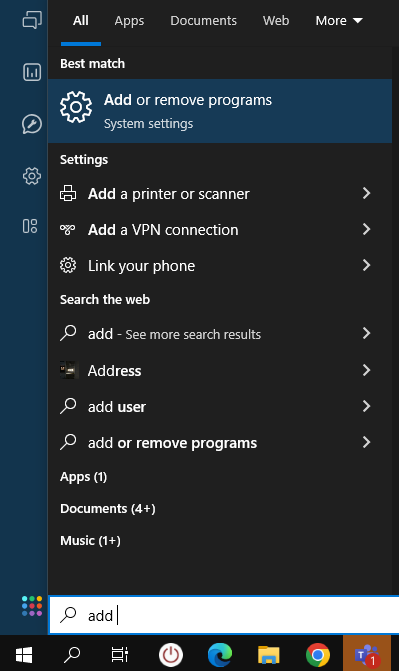The image size is (399, 671).
Task: Open the wrench chat icon in the sidebar
Action: 32,124
